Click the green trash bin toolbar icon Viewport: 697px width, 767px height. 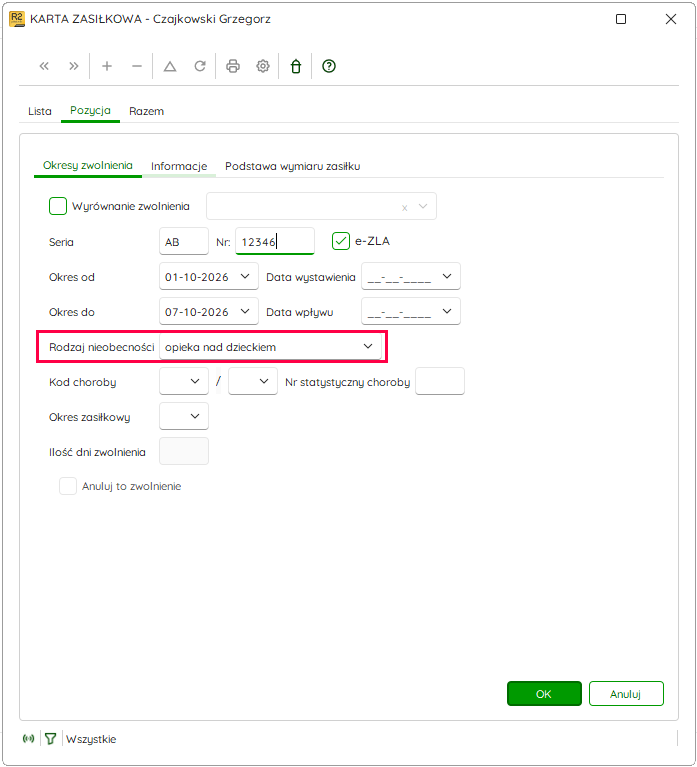296,66
